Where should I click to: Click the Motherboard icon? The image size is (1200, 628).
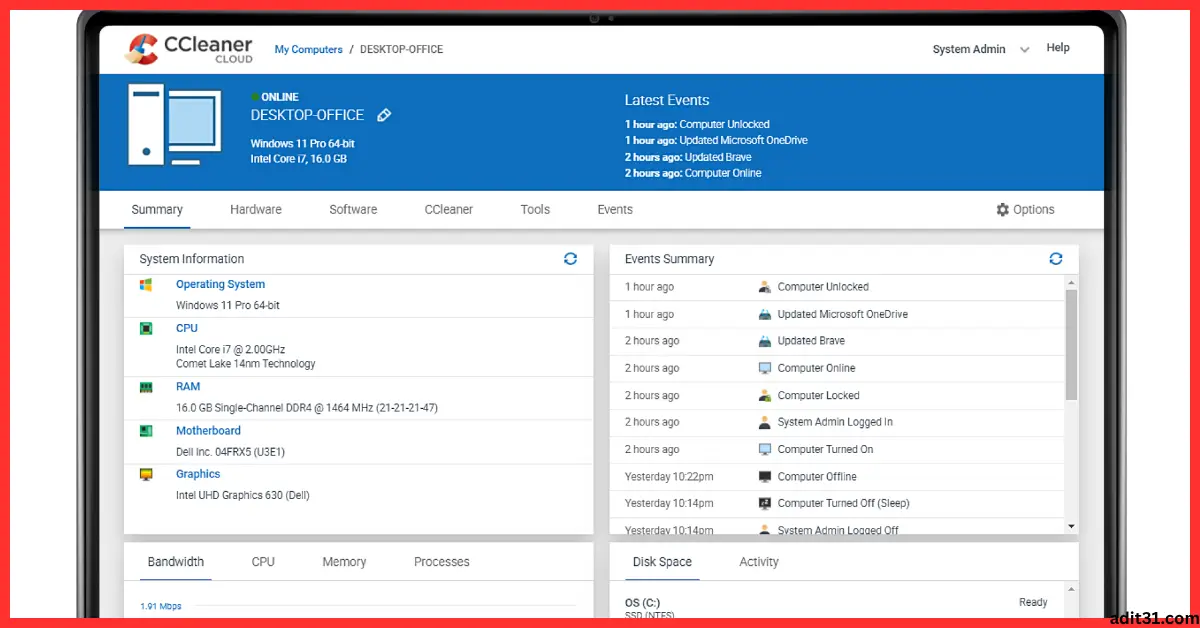[146, 431]
